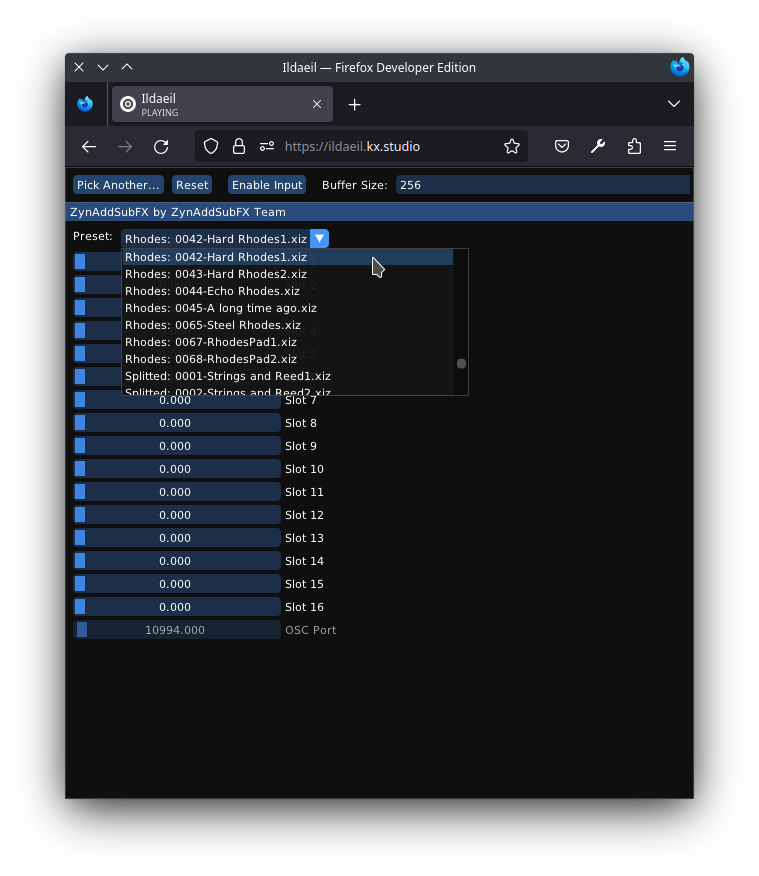This screenshot has height=876, width=759.
Task: Open the Firefox hamburger menu
Action: click(670, 146)
